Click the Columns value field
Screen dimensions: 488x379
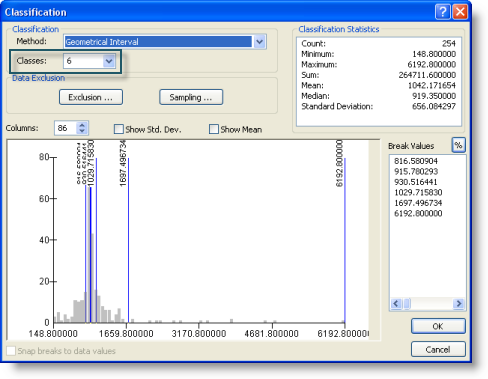click(x=66, y=128)
